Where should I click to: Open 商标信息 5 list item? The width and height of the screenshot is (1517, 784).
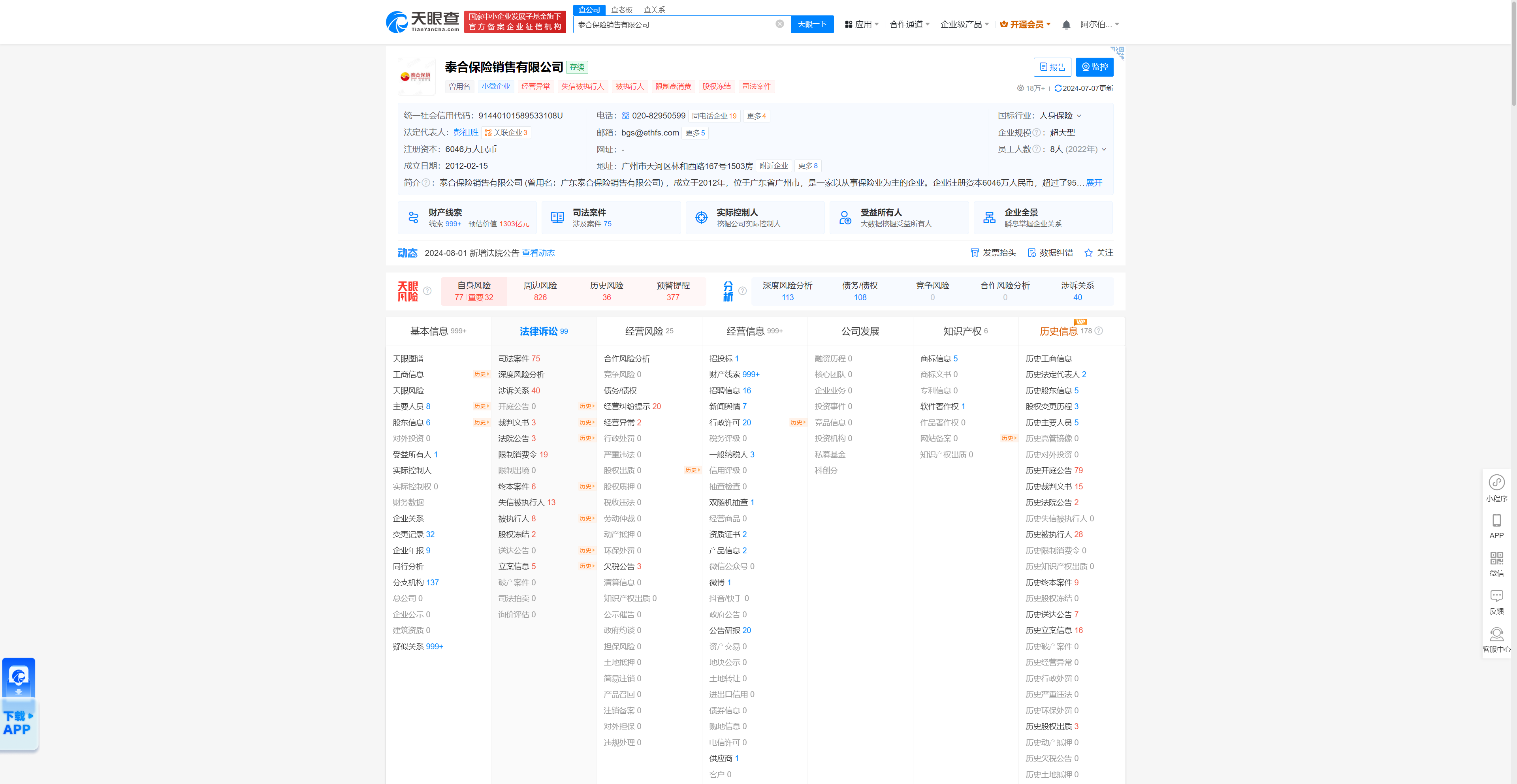[939, 359]
